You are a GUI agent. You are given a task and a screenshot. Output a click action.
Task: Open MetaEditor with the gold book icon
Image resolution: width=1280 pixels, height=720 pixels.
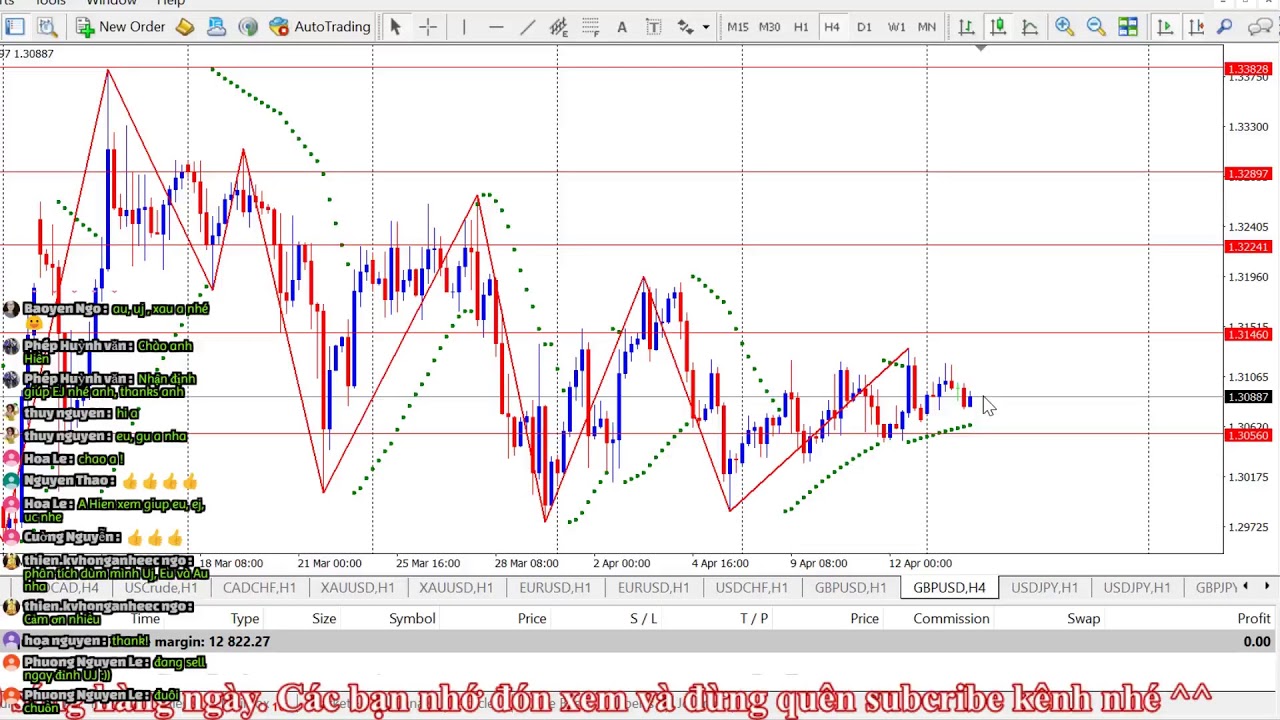(x=185, y=27)
